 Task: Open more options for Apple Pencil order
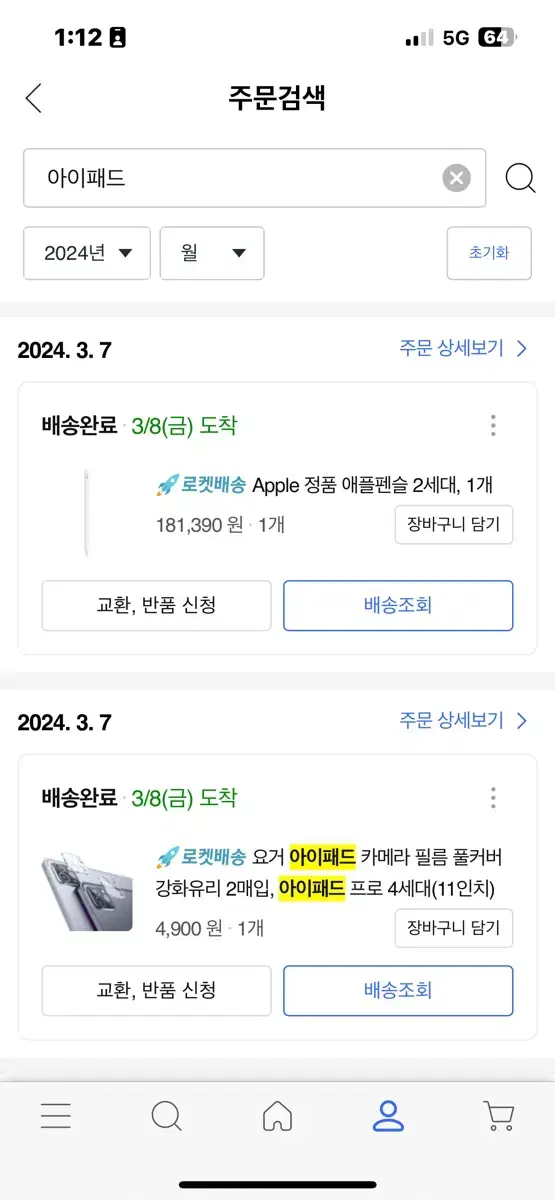pos(493,426)
